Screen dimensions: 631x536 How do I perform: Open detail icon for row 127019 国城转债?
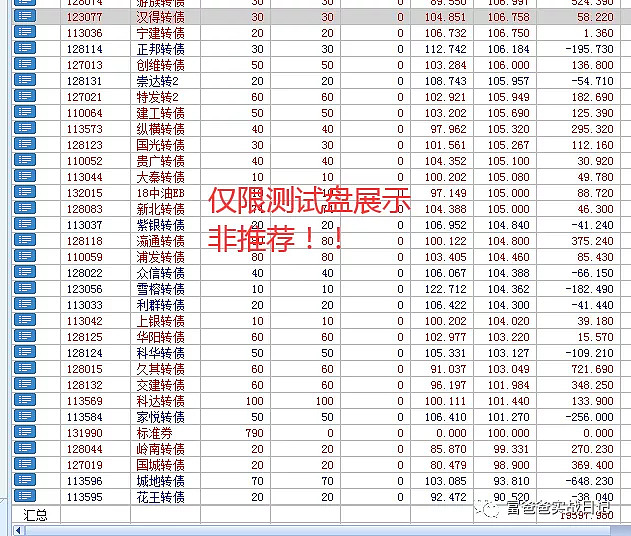click(x=25, y=464)
